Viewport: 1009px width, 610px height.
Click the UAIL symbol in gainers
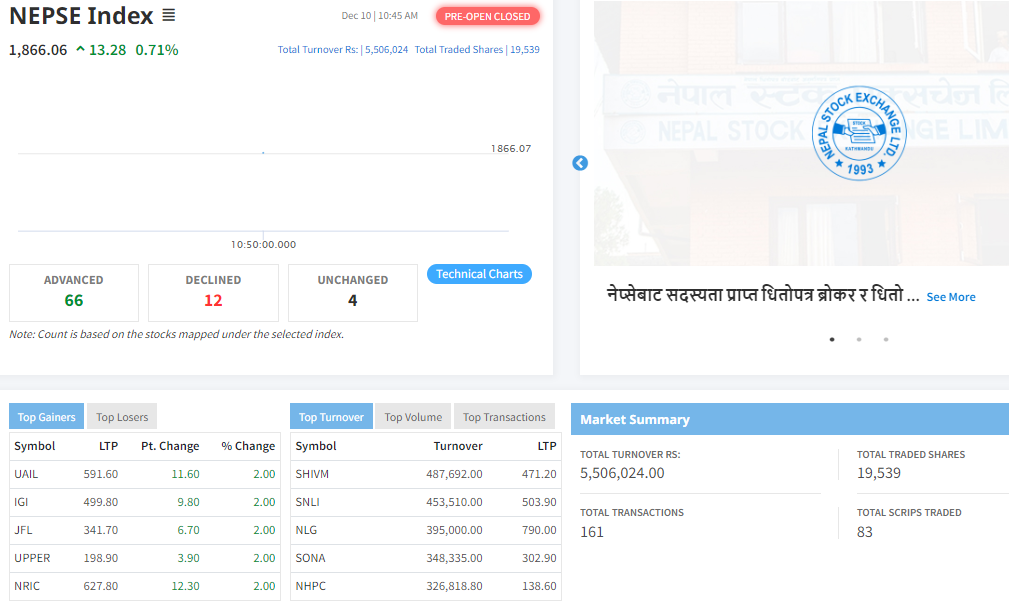coord(26,474)
